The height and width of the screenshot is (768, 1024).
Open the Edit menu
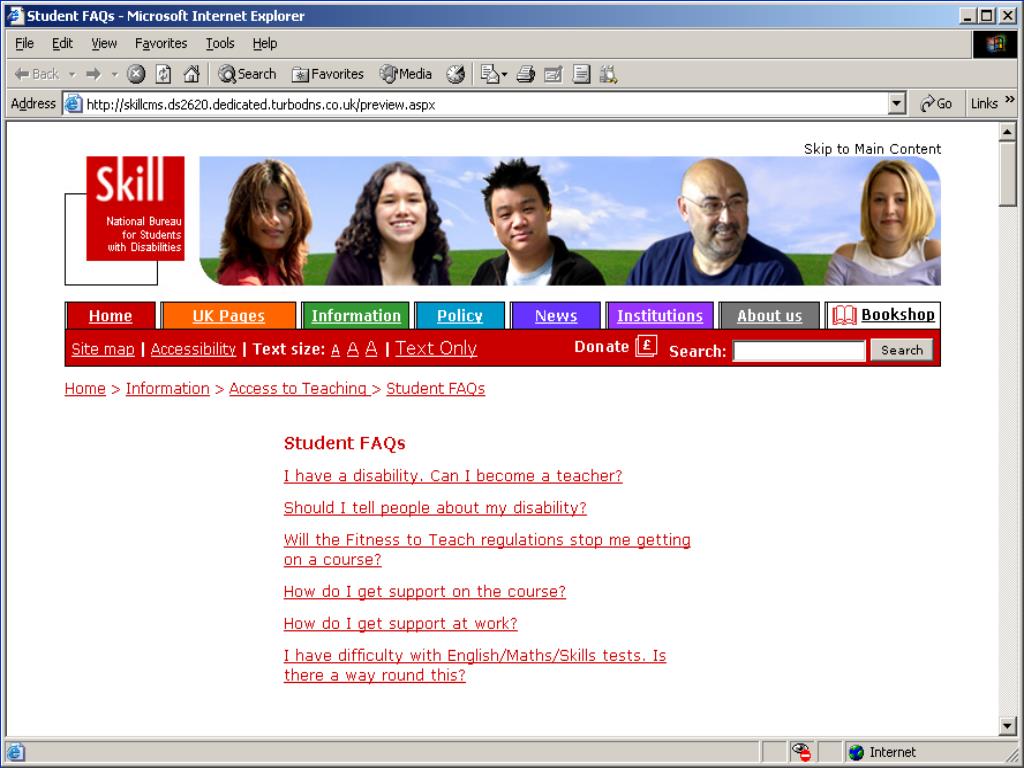[62, 44]
